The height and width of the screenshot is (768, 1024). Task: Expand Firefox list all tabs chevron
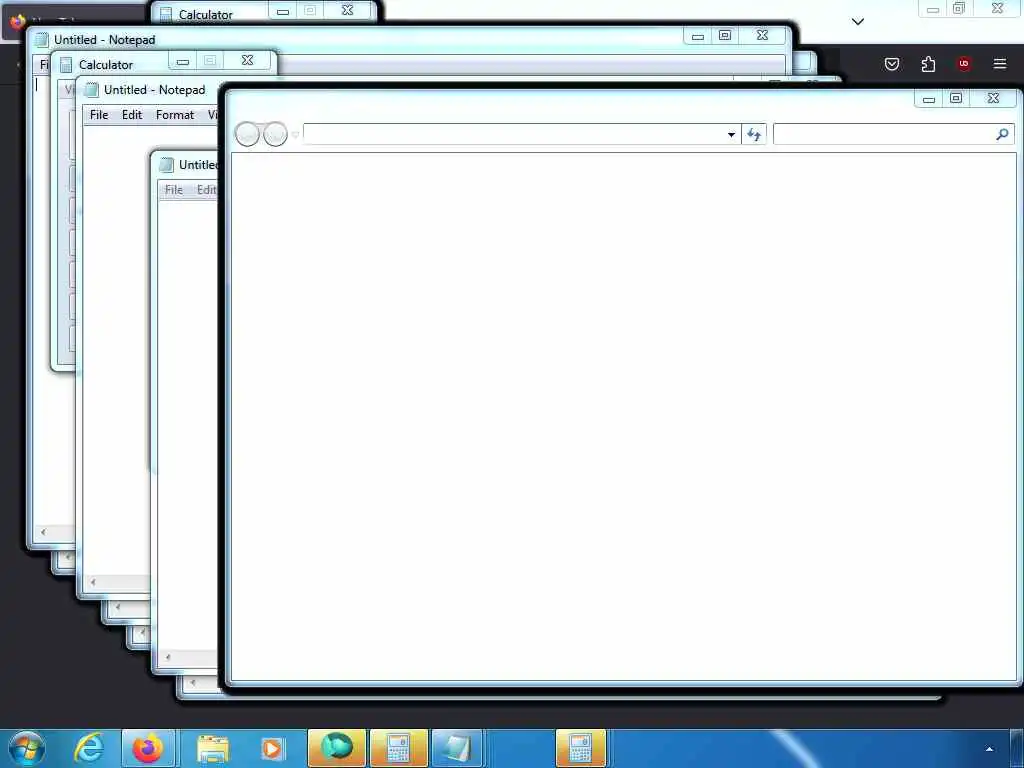click(x=857, y=22)
